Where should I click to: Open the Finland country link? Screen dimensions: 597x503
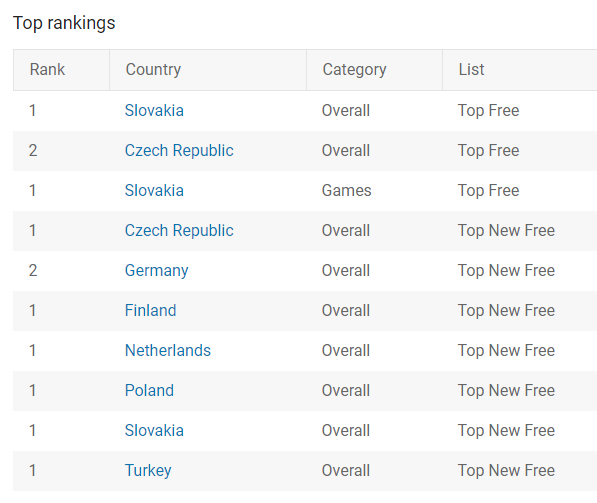(150, 311)
